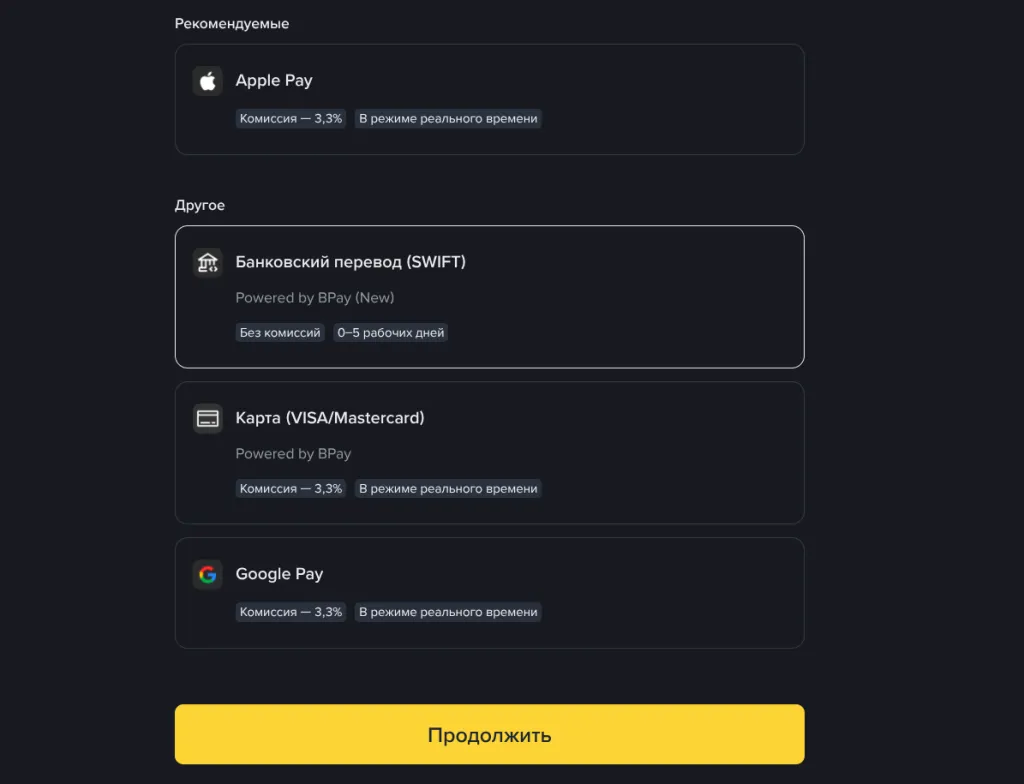The height and width of the screenshot is (784, 1024).
Task: Click the 'Рекомендуемые' section heading
Action: click(232, 24)
